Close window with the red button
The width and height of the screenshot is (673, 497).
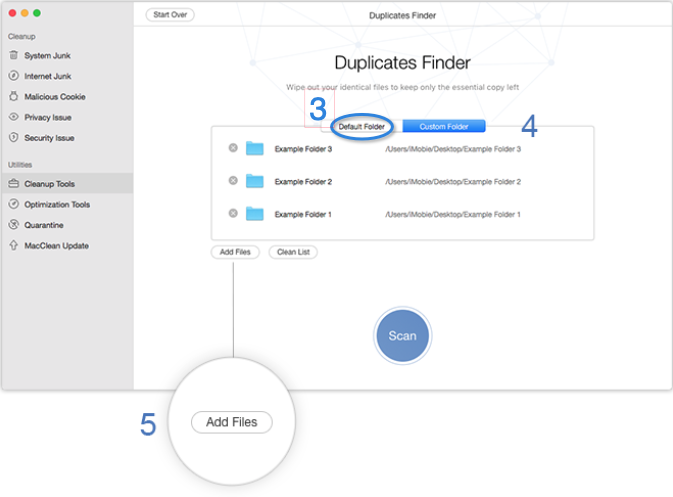pyautogui.click(x=12, y=13)
